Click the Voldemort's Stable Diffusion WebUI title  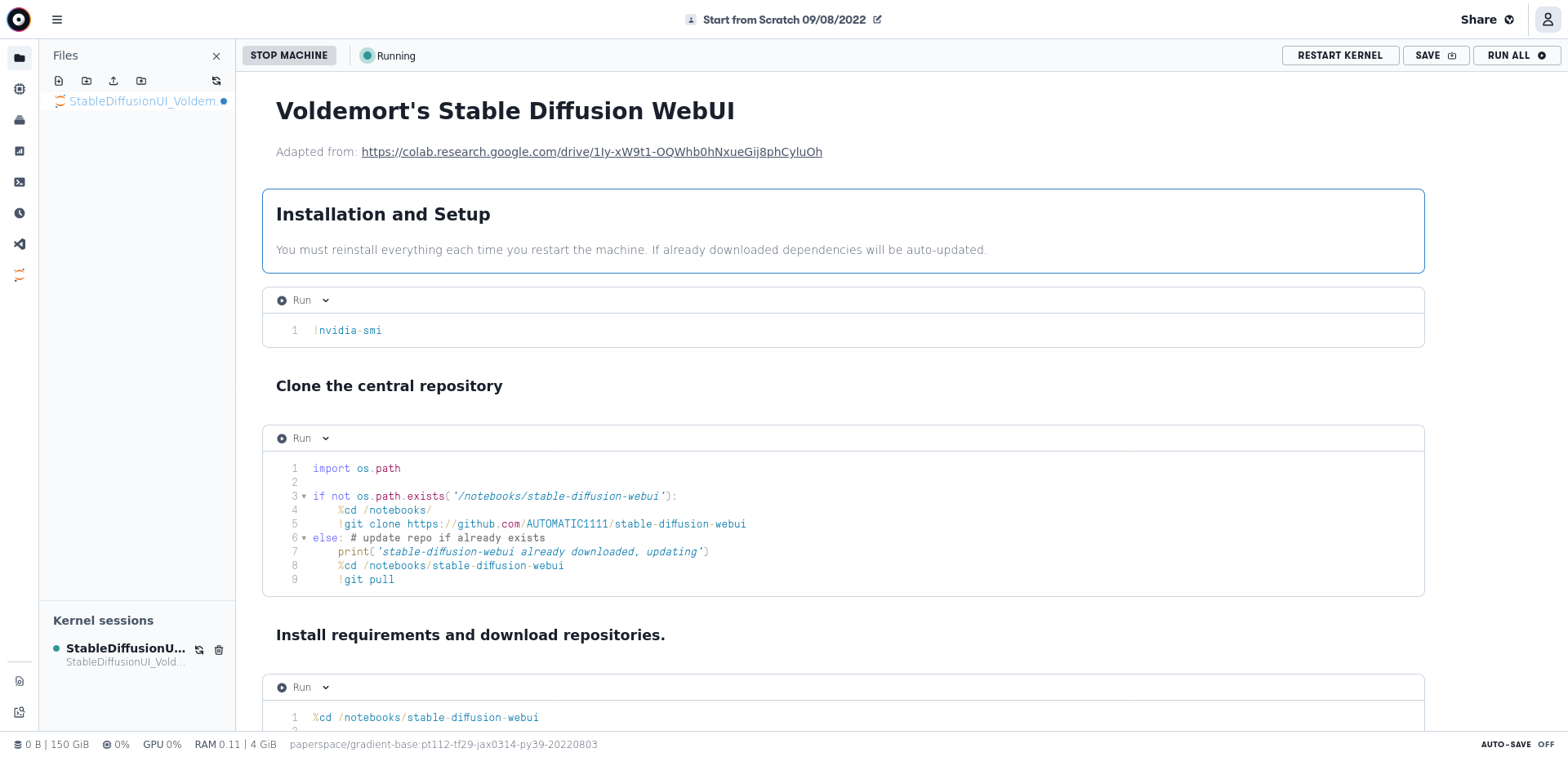(506, 111)
